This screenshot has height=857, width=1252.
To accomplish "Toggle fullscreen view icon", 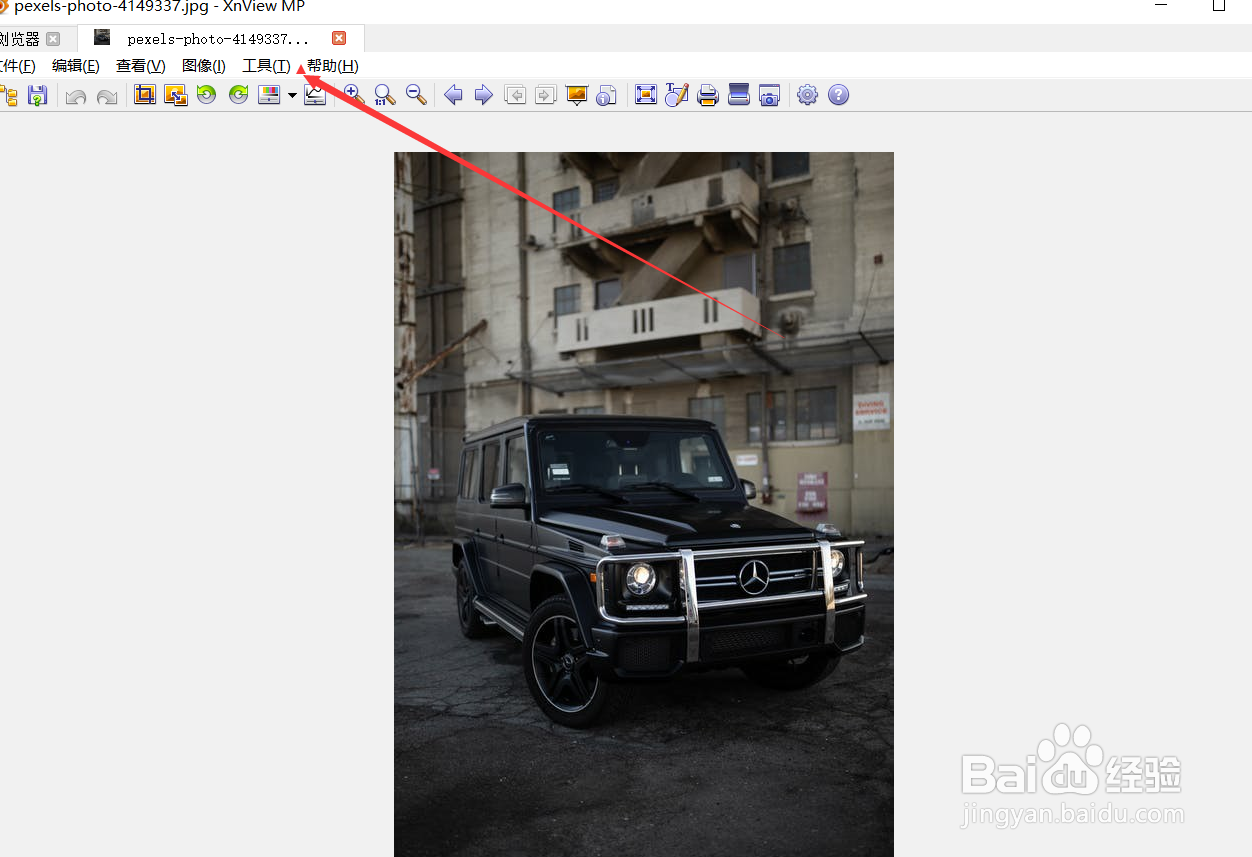I will click(646, 95).
